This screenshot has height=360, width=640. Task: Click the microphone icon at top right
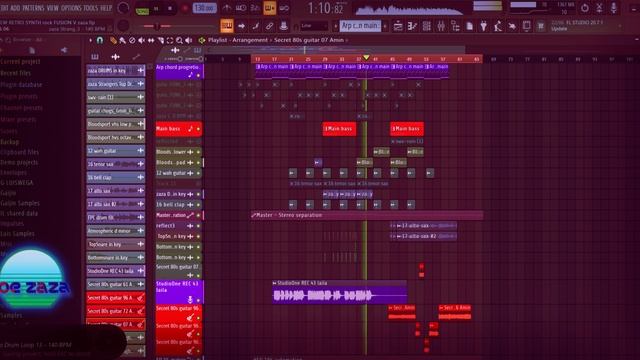pyautogui.click(x=613, y=8)
